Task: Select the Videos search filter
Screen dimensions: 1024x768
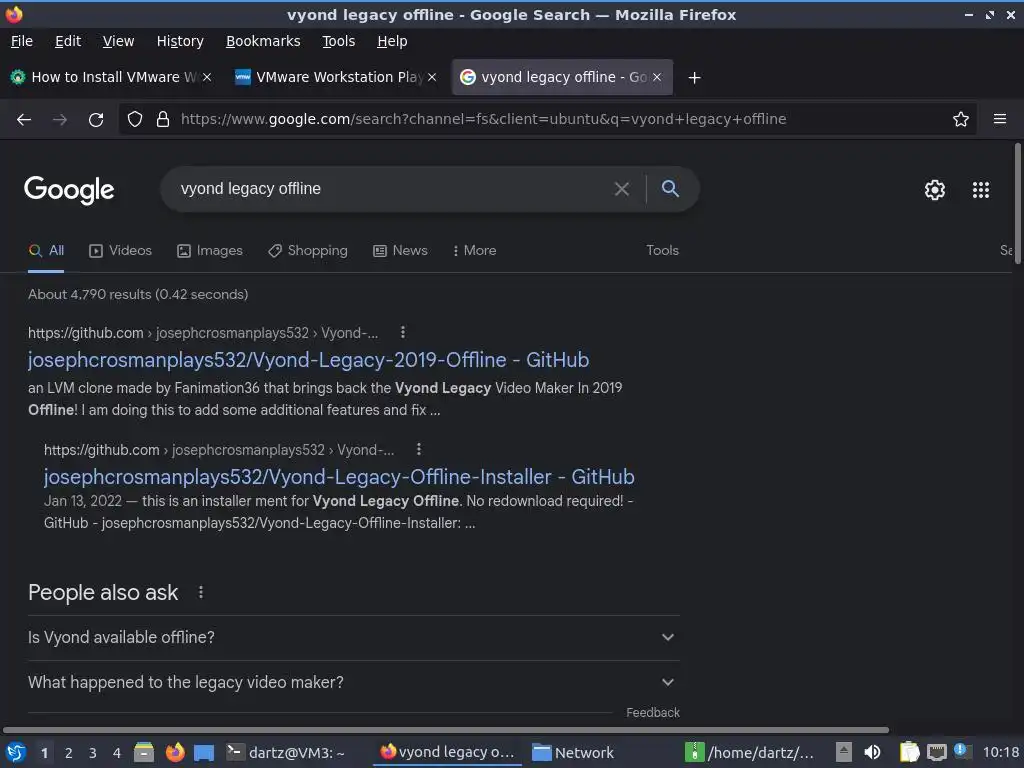Action: 121,251
